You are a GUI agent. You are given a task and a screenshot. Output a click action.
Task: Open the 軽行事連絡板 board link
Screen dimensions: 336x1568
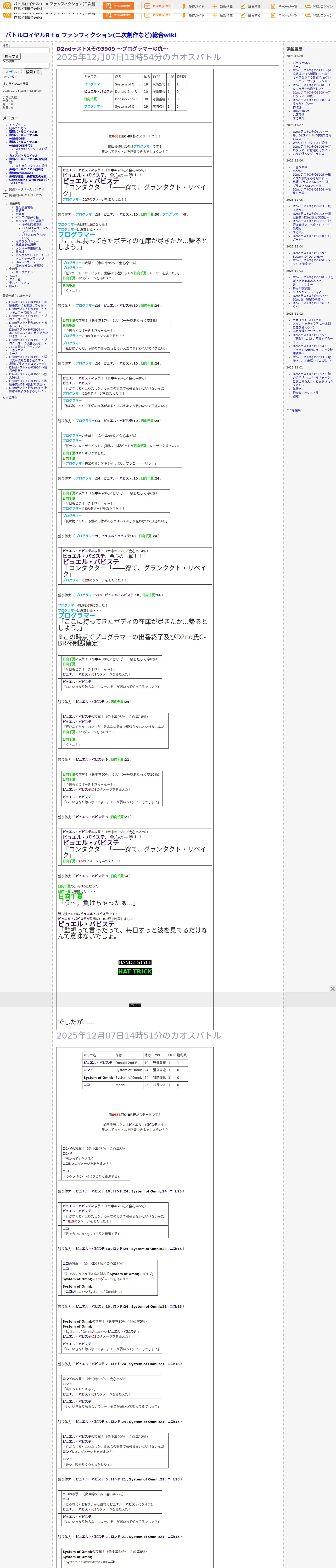[24, 207]
